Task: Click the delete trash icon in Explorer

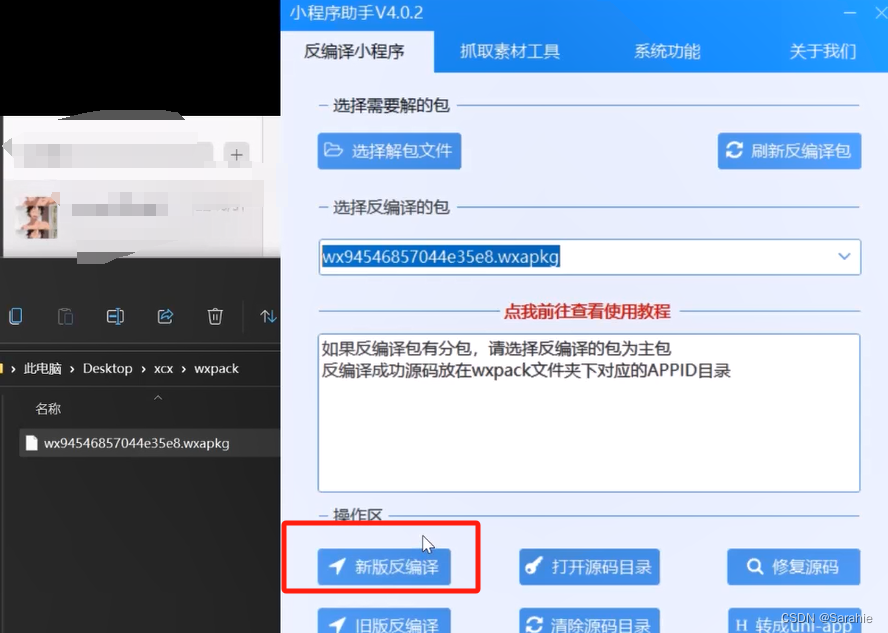Action: coord(215,316)
